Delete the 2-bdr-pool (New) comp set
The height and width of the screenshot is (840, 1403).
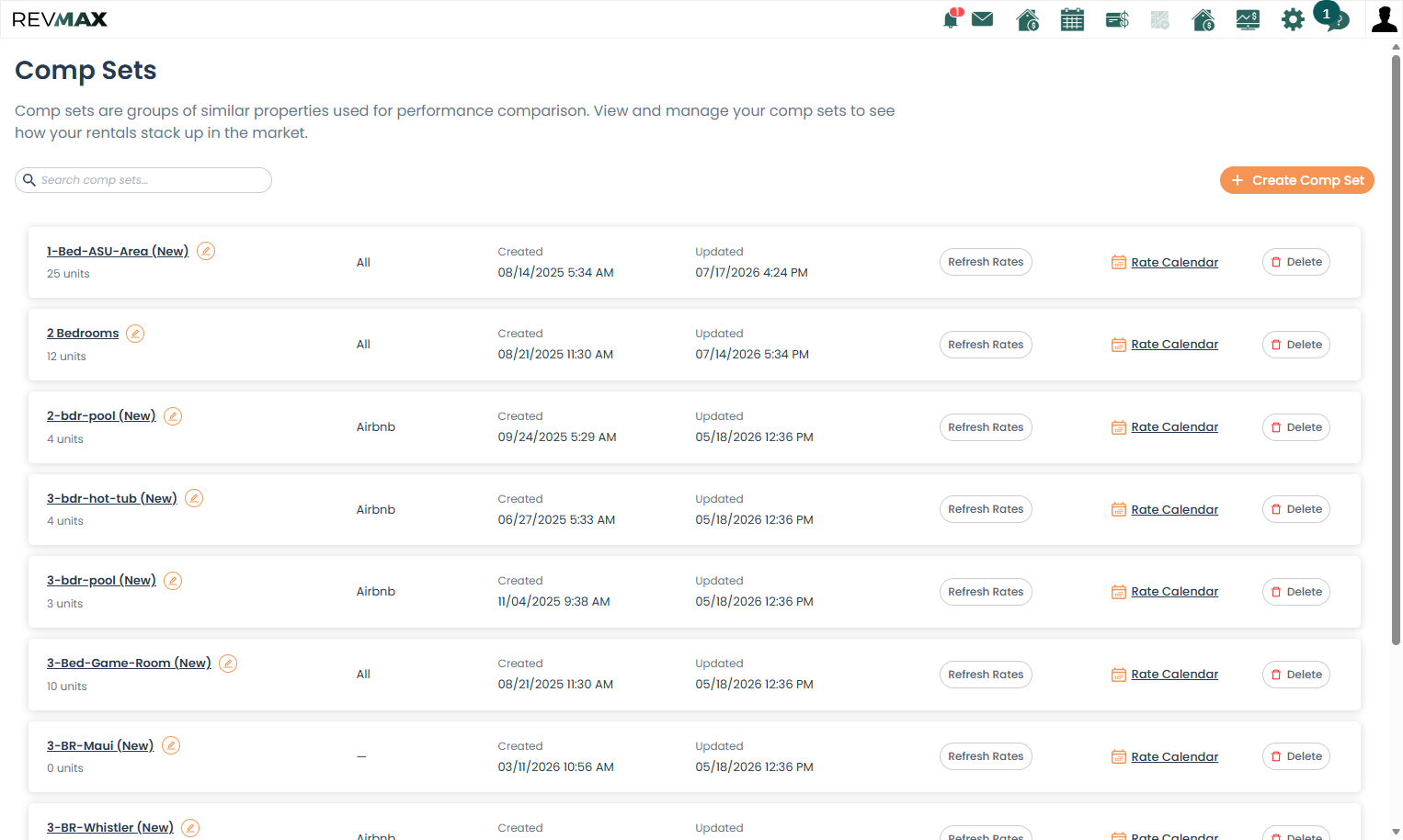pyautogui.click(x=1296, y=427)
